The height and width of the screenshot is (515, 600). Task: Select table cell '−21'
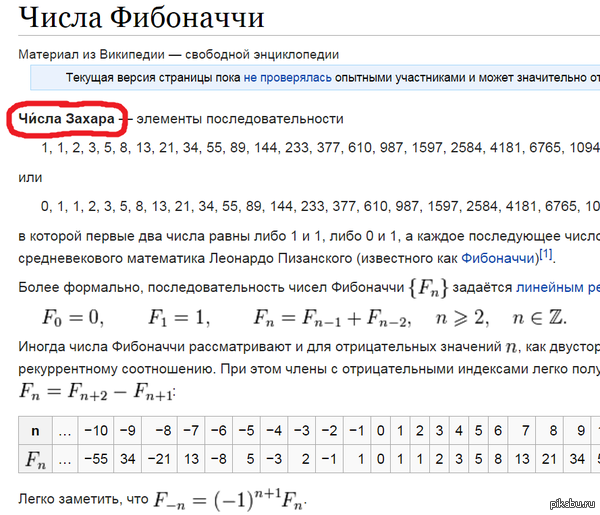pyautogui.click(x=159, y=458)
